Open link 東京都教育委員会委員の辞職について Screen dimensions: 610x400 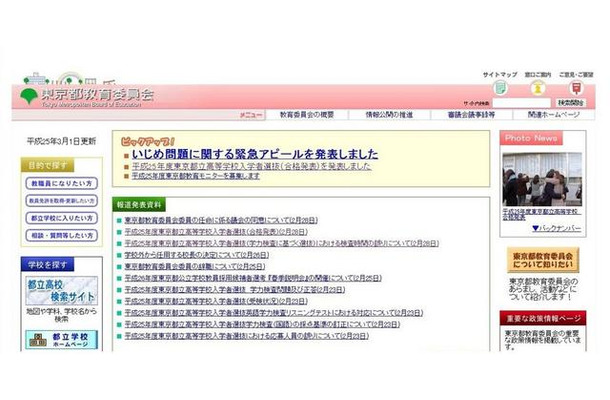(x=195, y=267)
